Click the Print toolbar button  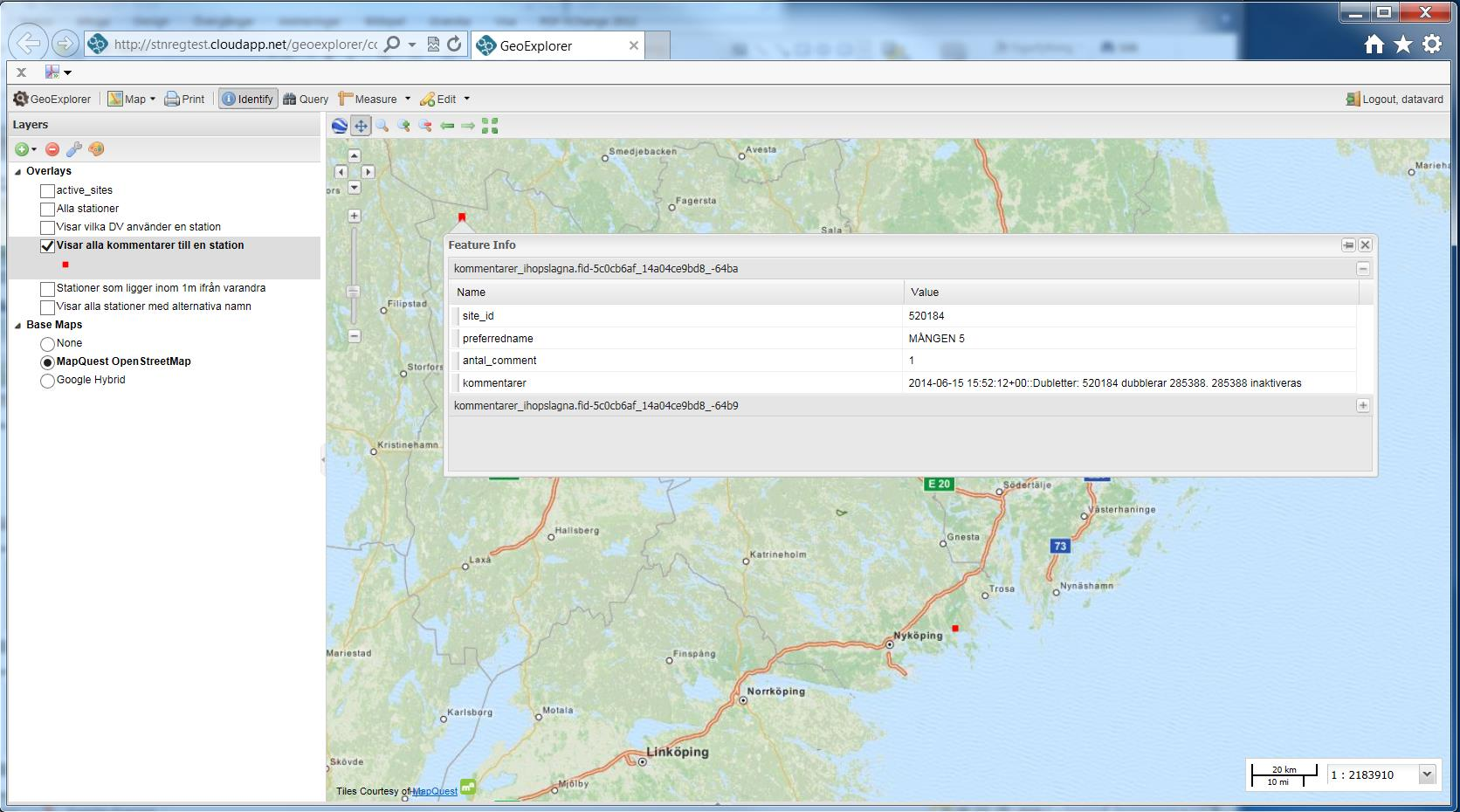185,99
